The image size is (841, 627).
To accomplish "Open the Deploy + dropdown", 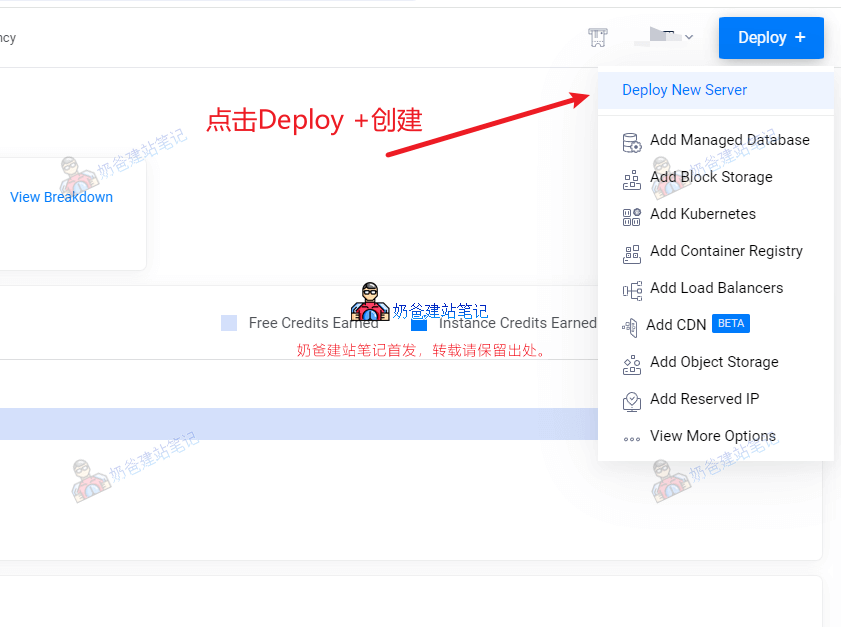I will click(x=771, y=37).
